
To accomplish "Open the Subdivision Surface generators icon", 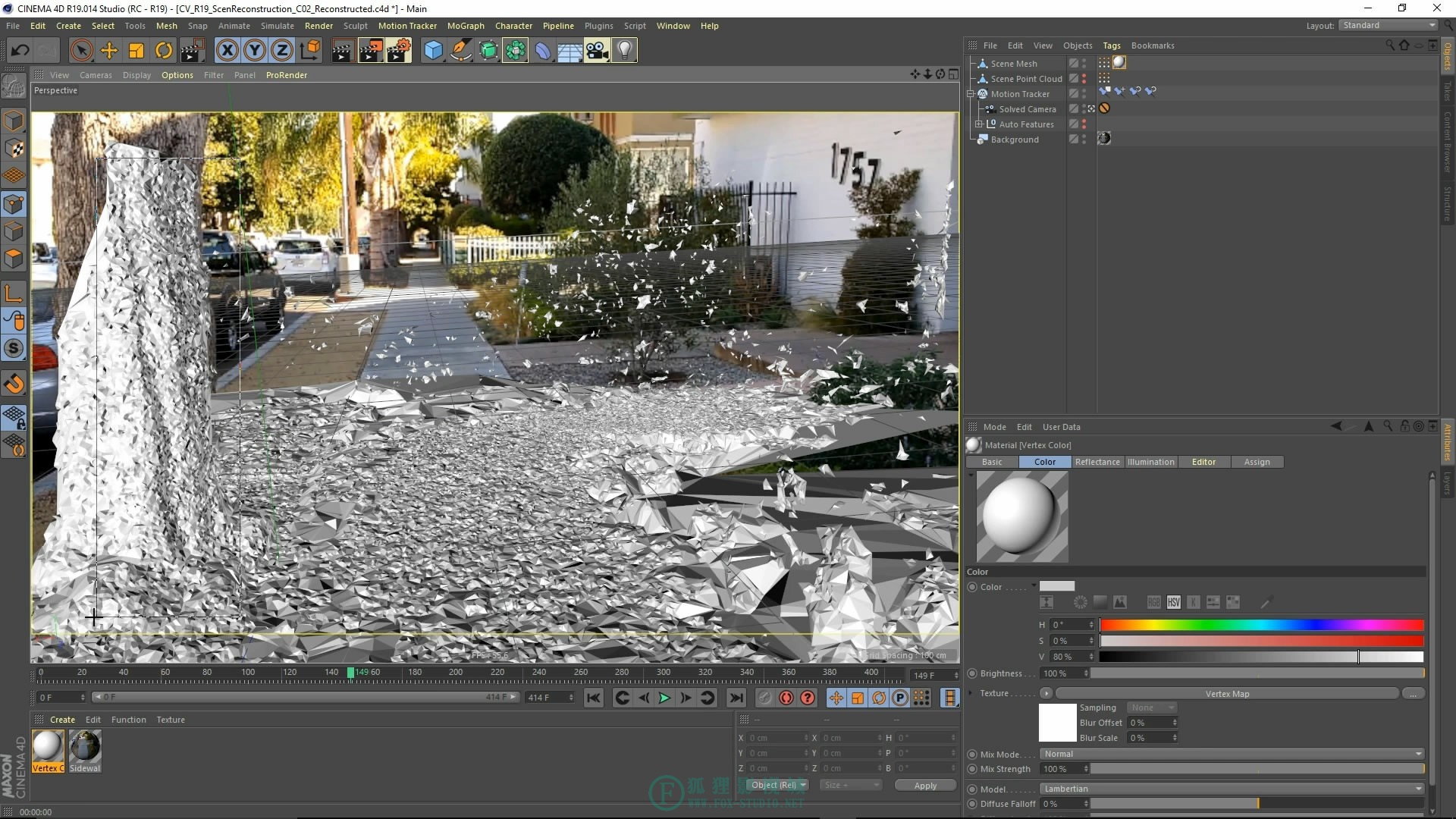I will point(488,51).
